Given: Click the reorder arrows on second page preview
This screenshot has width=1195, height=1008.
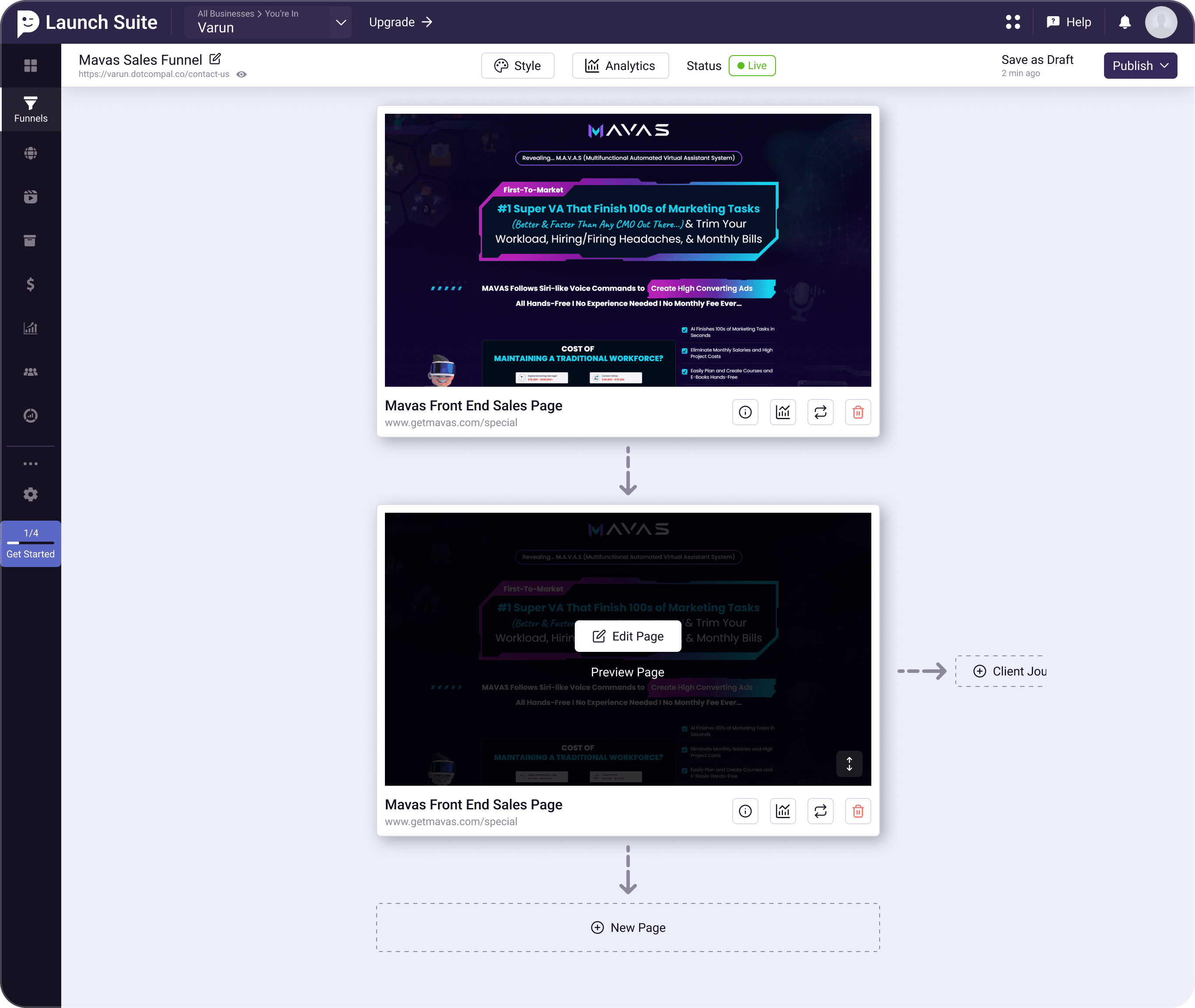Looking at the screenshot, I should click(849, 763).
